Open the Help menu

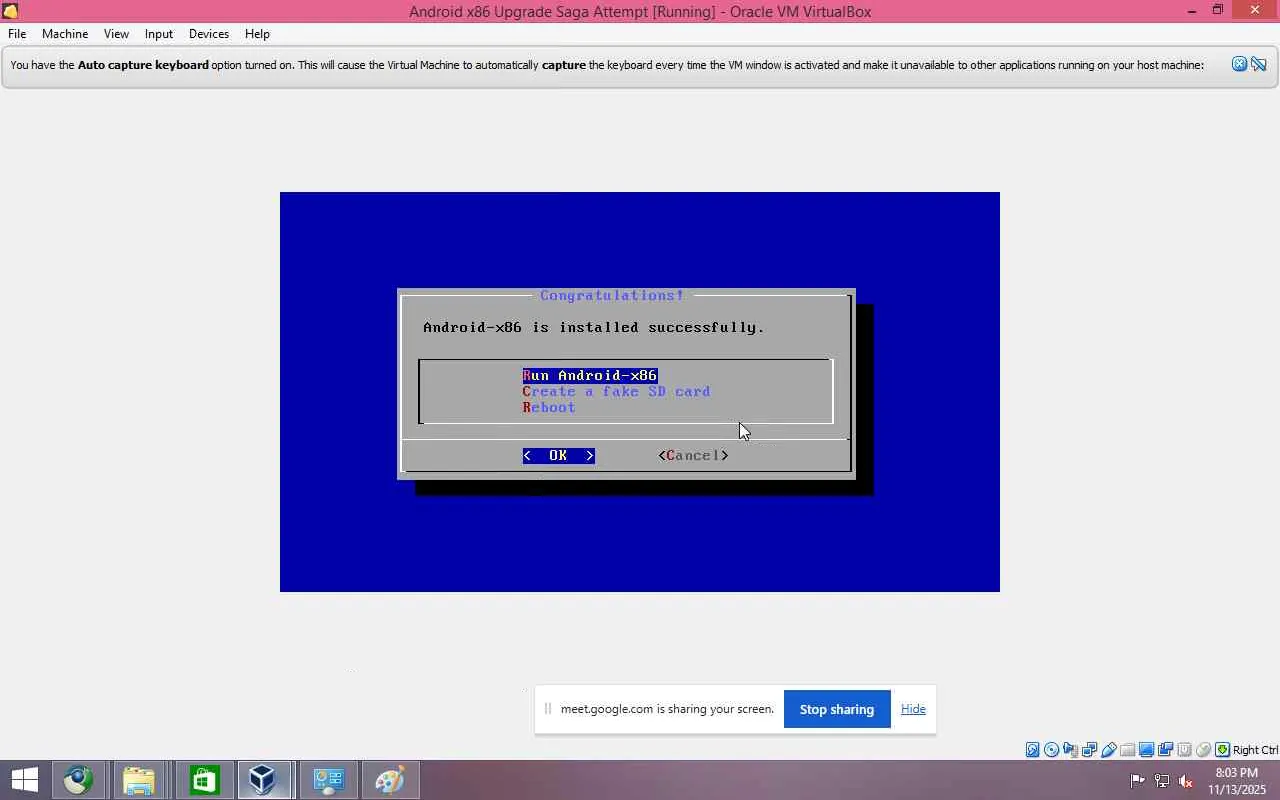pos(257,34)
